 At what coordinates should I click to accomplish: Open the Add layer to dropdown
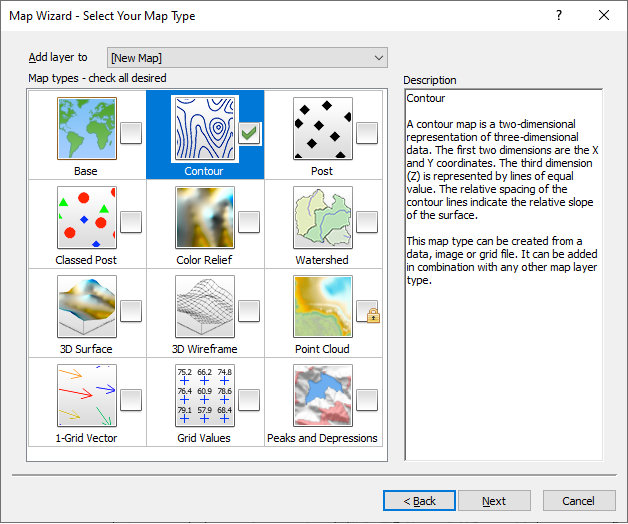[x=246, y=58]
